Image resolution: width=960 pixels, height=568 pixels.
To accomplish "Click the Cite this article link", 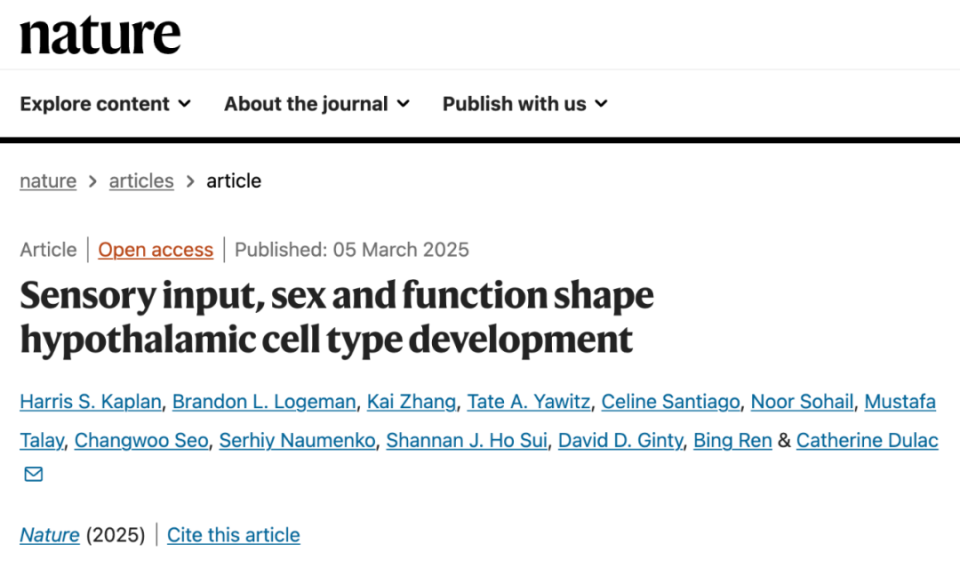I will tap(233, 535).
